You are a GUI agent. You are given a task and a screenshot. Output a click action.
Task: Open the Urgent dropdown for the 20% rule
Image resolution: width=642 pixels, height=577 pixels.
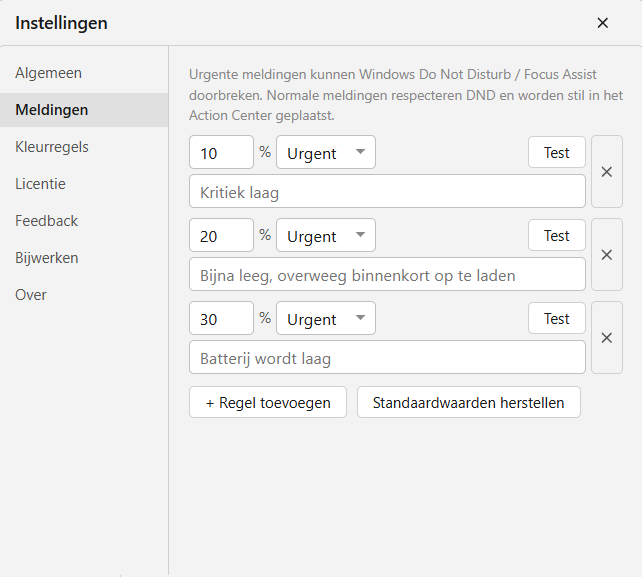[x=326, y=235]
